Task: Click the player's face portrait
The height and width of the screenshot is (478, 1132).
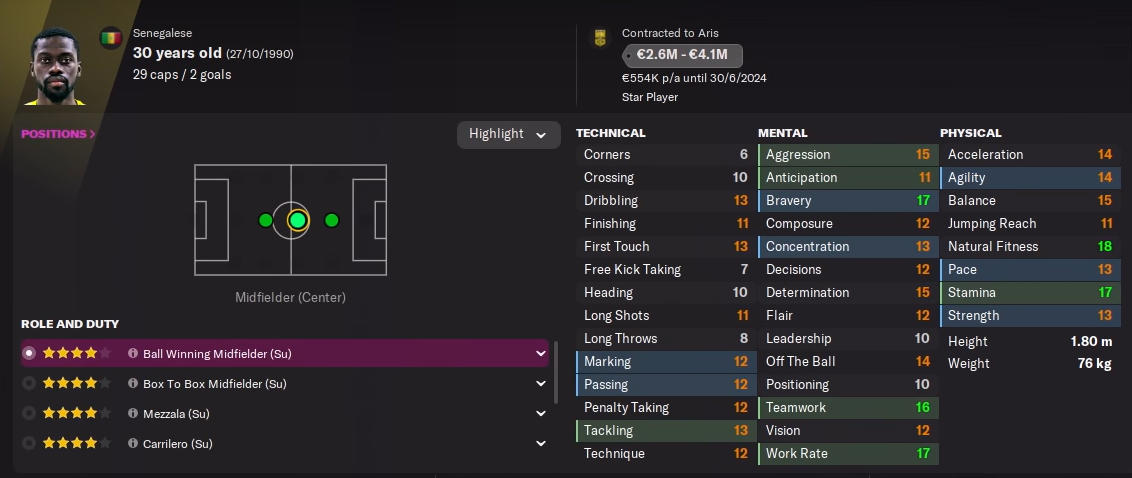Action: [55, 66]
